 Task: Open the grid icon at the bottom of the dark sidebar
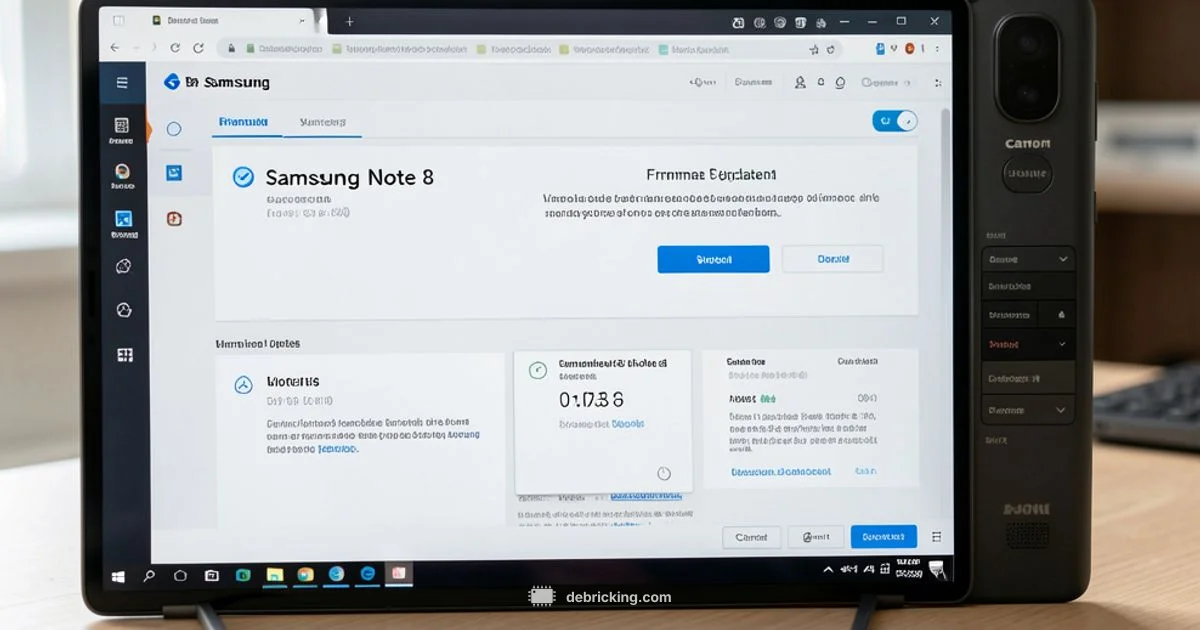click(x=124, y=355)
